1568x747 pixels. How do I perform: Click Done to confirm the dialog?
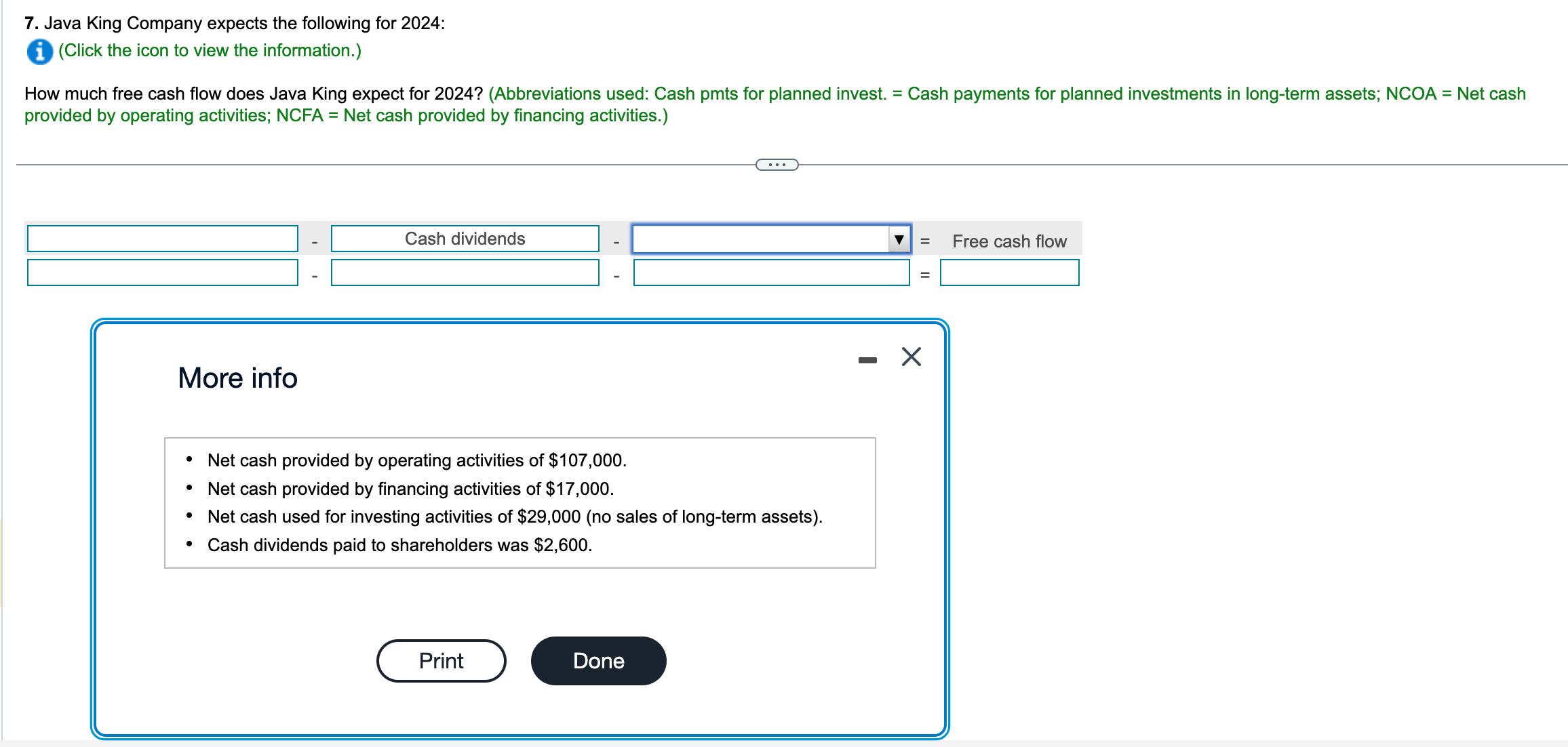pyautogui.click(x=597, y=661)
